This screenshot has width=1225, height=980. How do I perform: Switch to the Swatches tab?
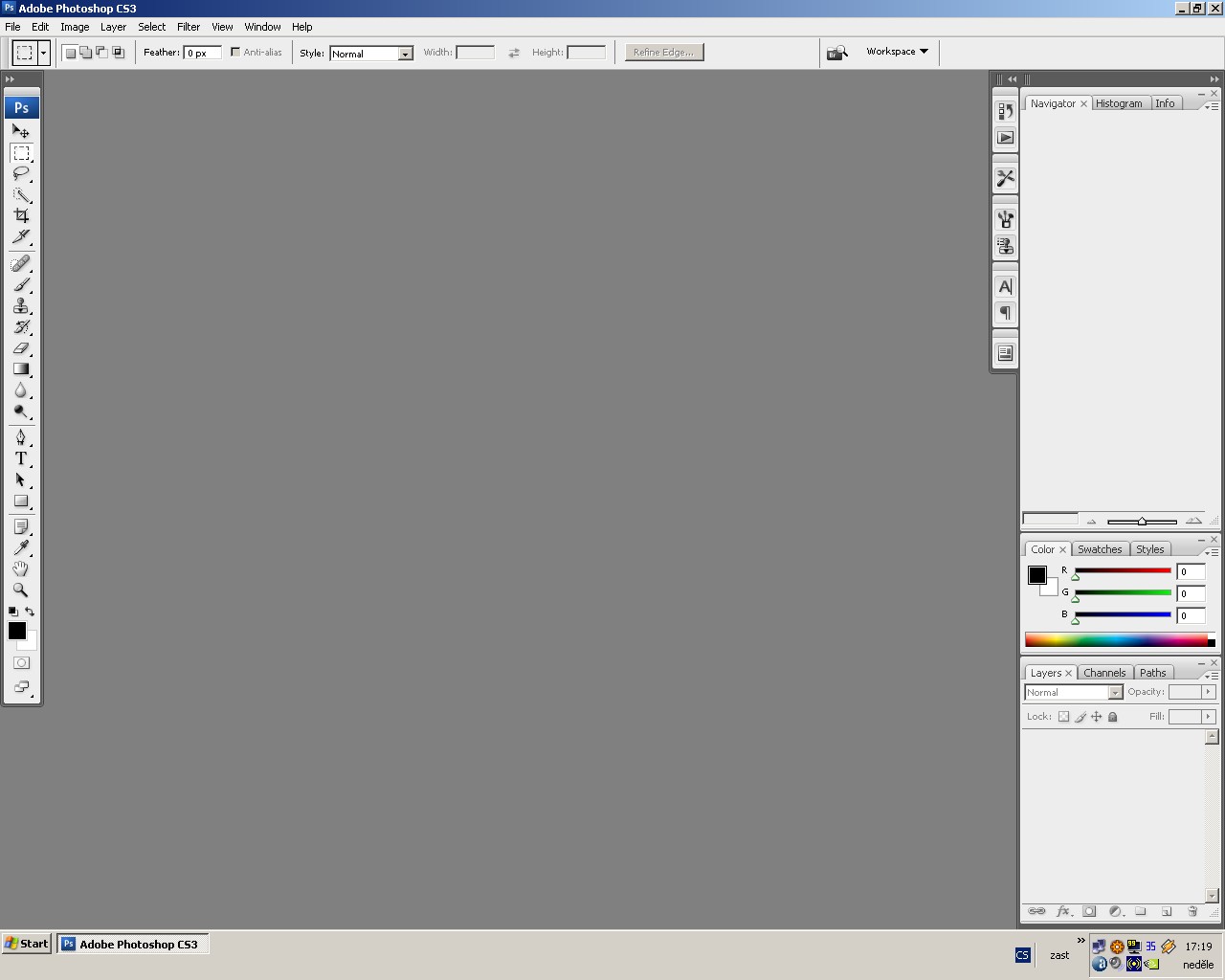point(1099,549)
